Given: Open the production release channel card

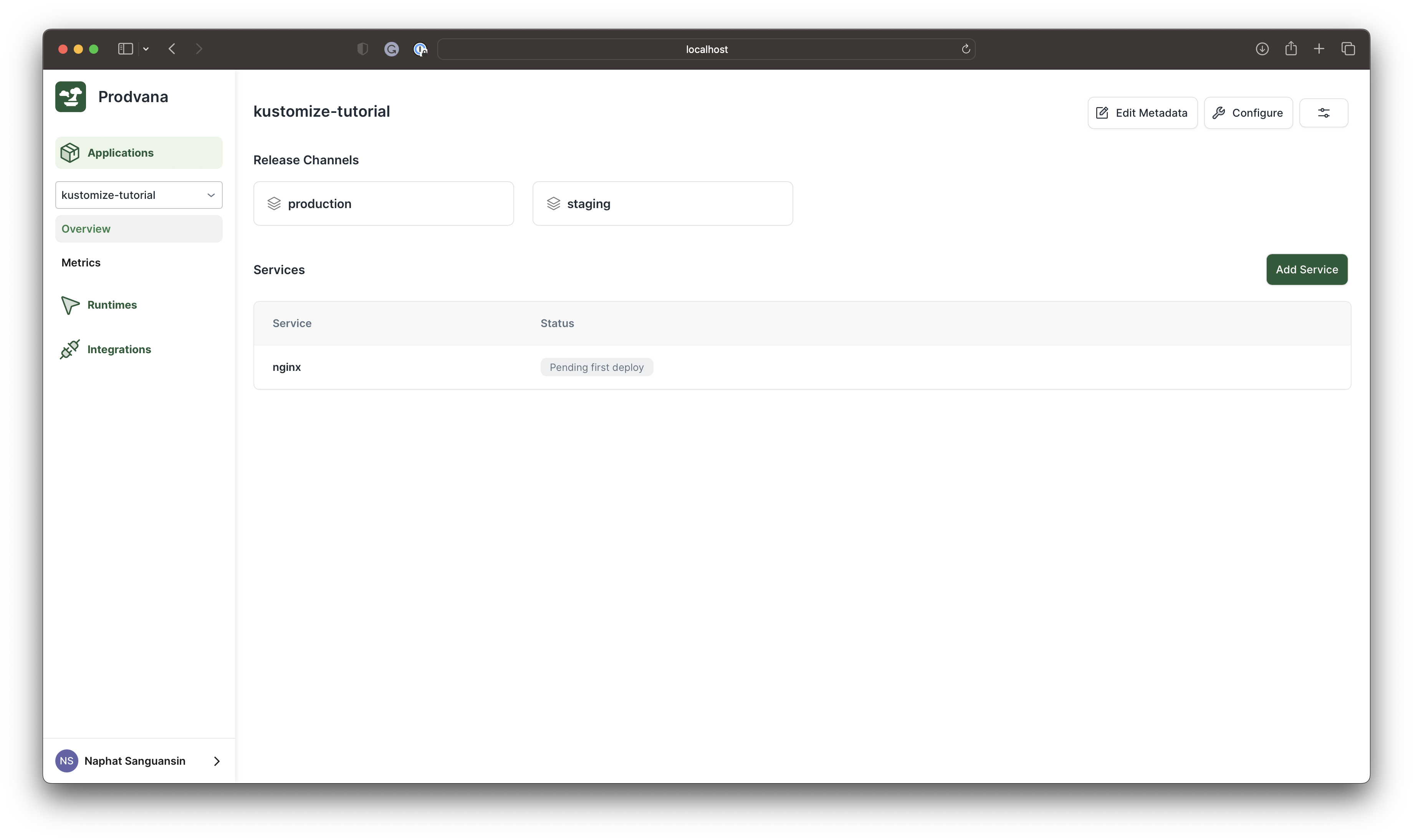Looking at the screenshot, I should [383, 204].
